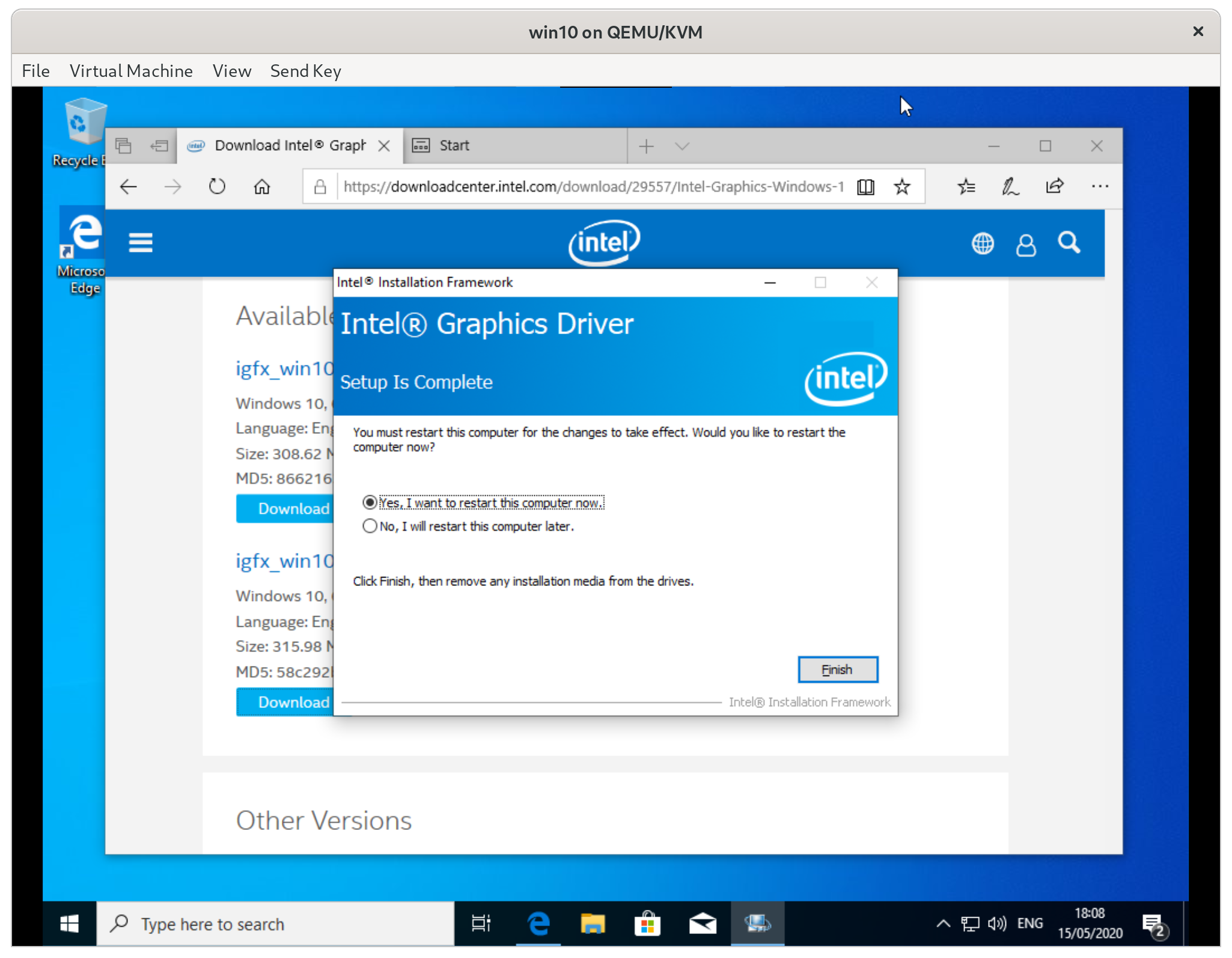The image size is (1232, 958).
Task: Click the Edge forward arrow
Action: coord(172,187)
